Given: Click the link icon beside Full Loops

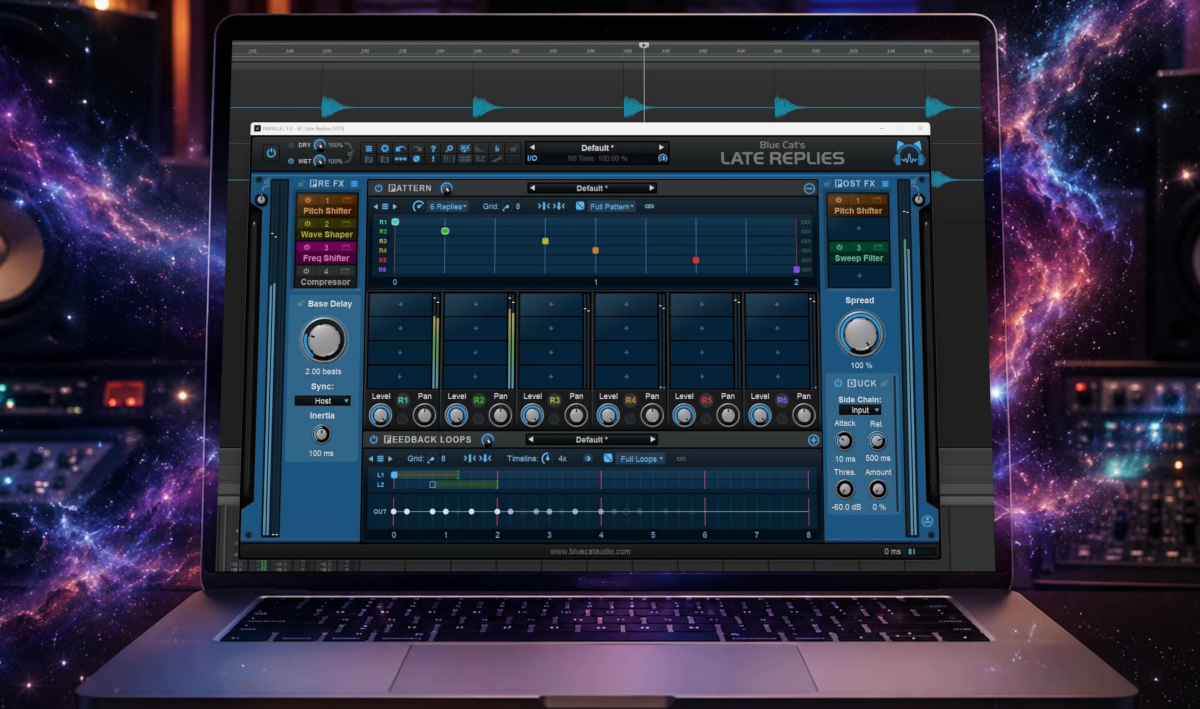Looking at the screenshot, I should tap(681, 458).
